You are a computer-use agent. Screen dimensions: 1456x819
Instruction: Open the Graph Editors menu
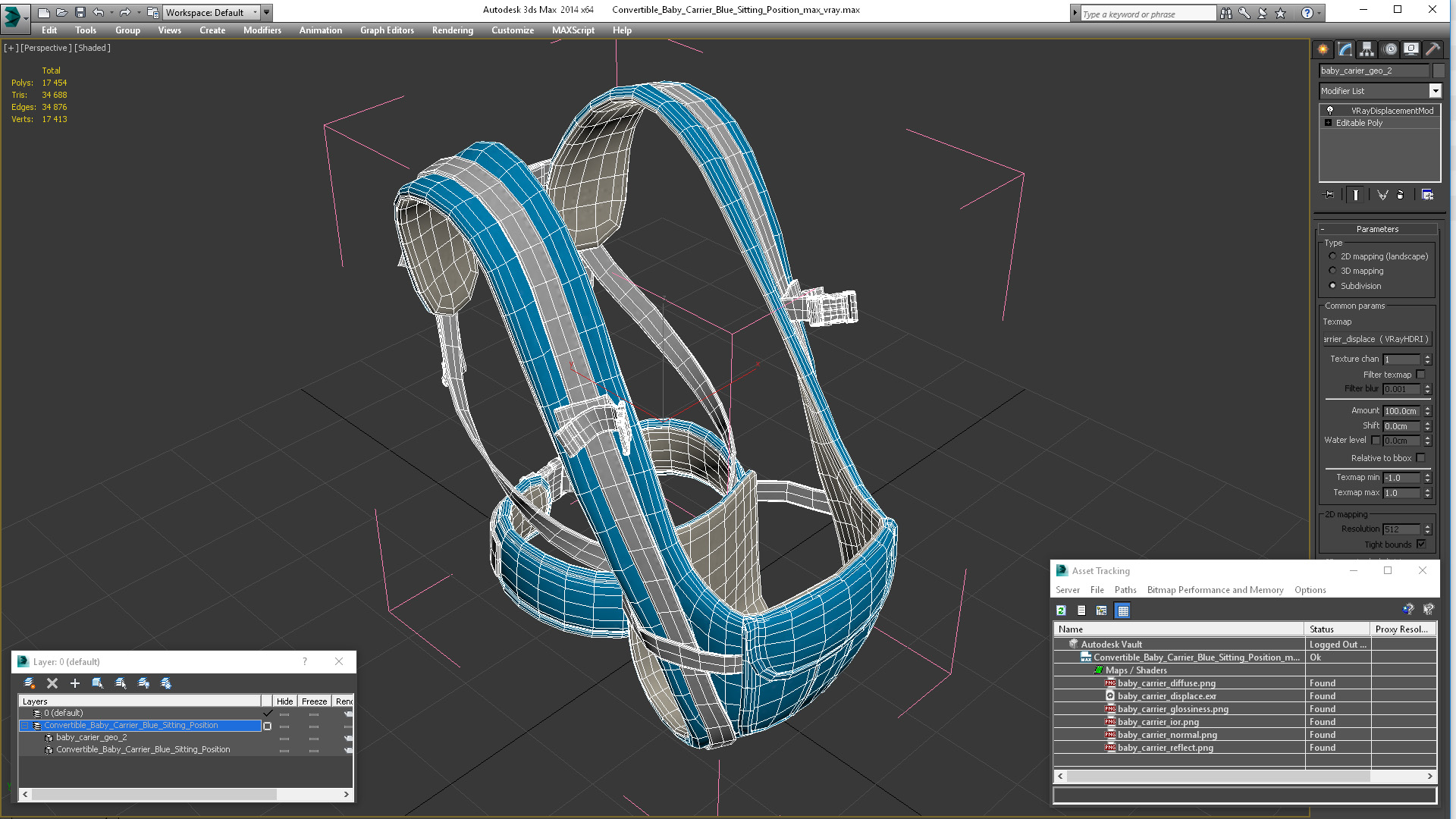(387, 30)
